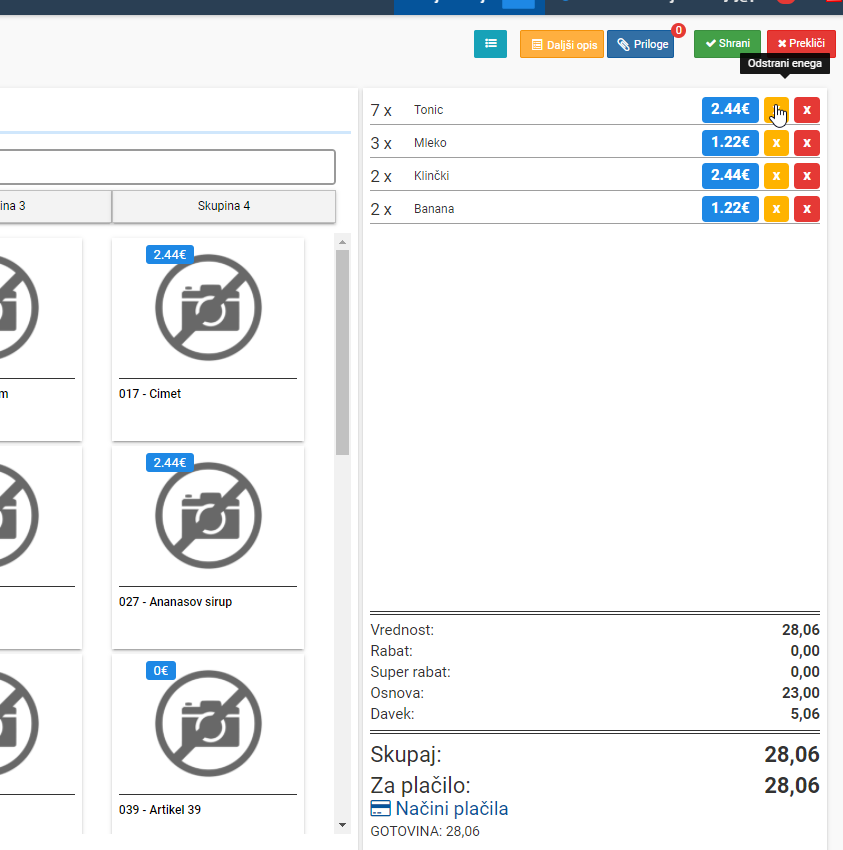Image resolution: width=843 pixels, height=850 pixels.
Task: Click the Mleko item name
Action: 430,143
